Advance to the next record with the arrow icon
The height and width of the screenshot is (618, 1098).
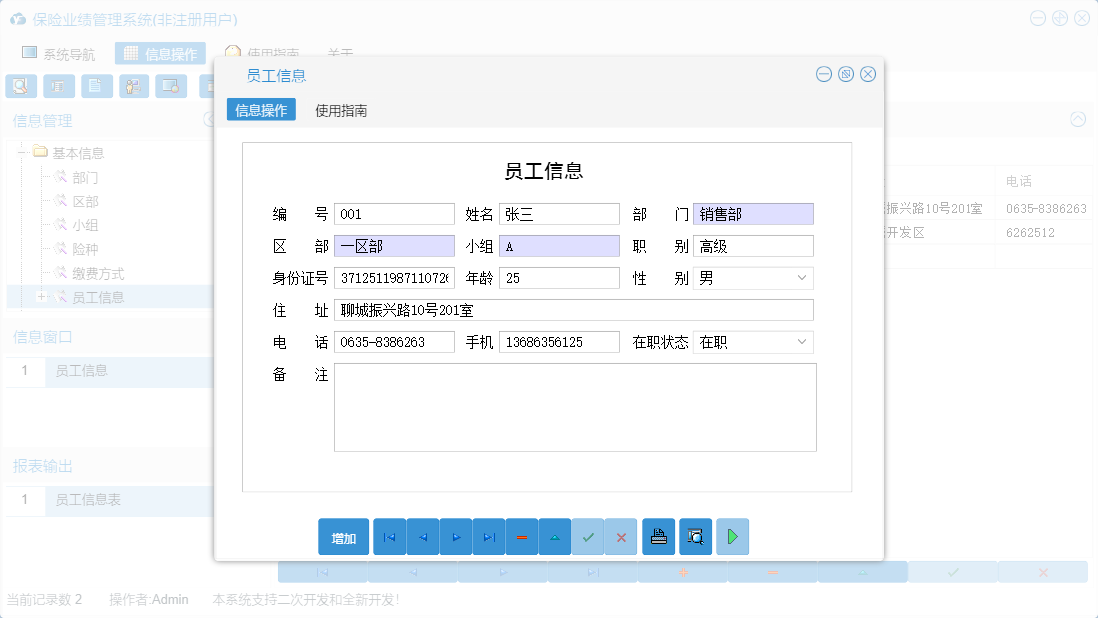pyautogui.click(x=455, y=537)
